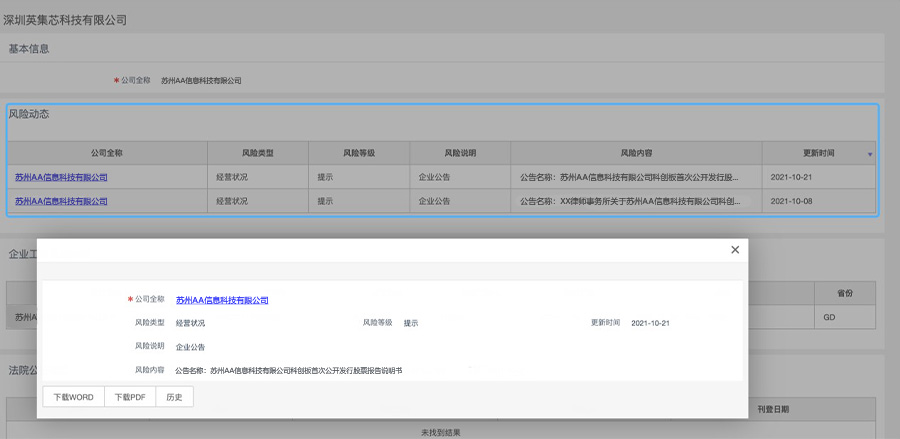Open company link in 2021-10-21 table row
Image resolution: width=900 pixels, height=439 pixels.
[x=61, y=177]
